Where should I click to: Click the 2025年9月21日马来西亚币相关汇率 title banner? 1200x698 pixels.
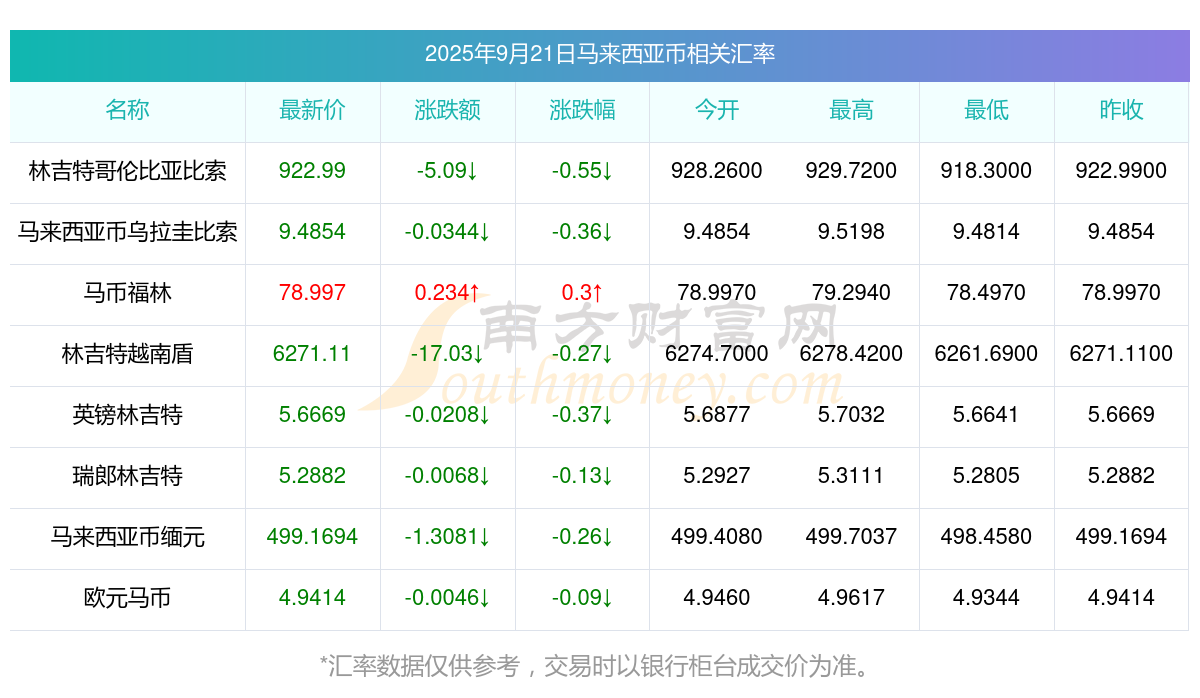click(x=600, y=54)
